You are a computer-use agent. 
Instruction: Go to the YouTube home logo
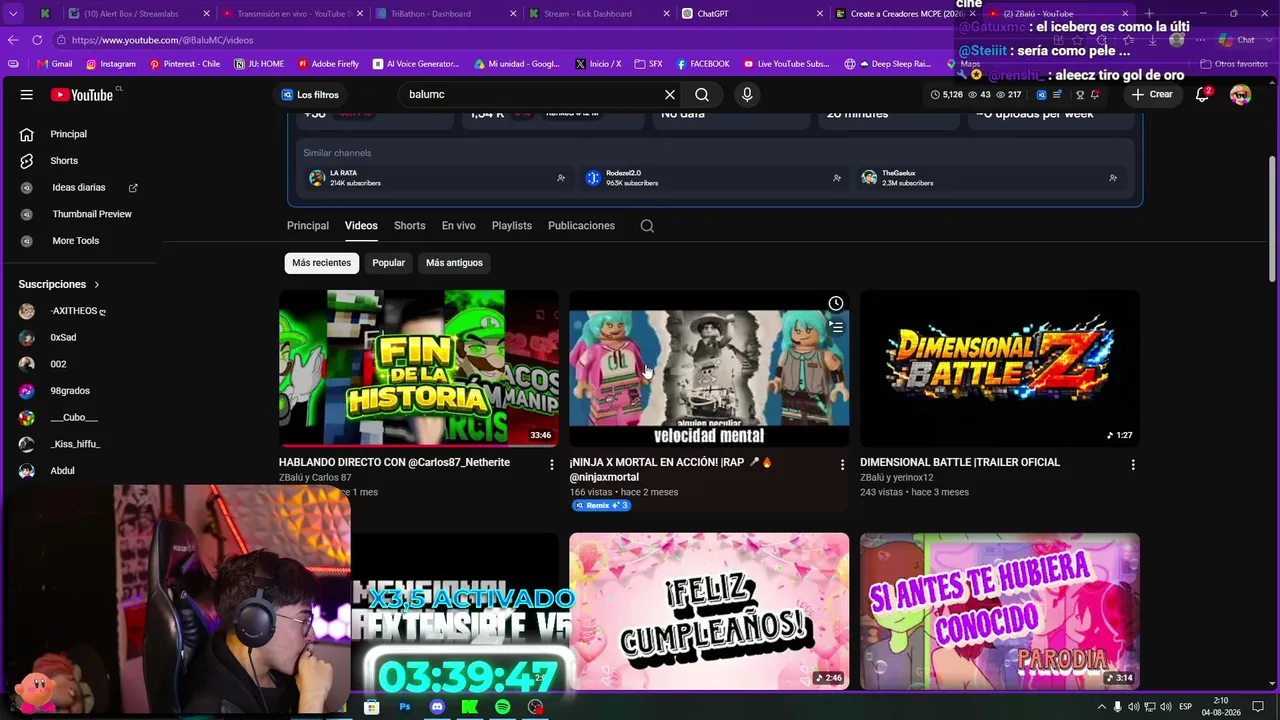tap(82, 95)
